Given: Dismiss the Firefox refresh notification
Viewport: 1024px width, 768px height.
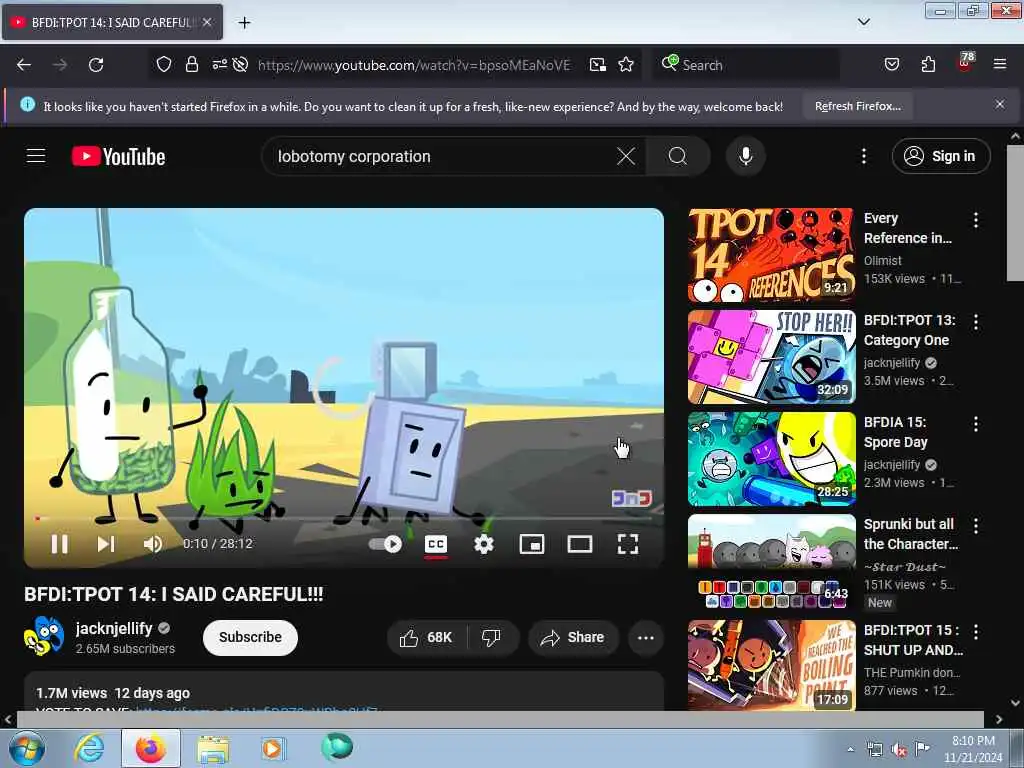Looking at the screenshot, I should tap(1000, 104).
